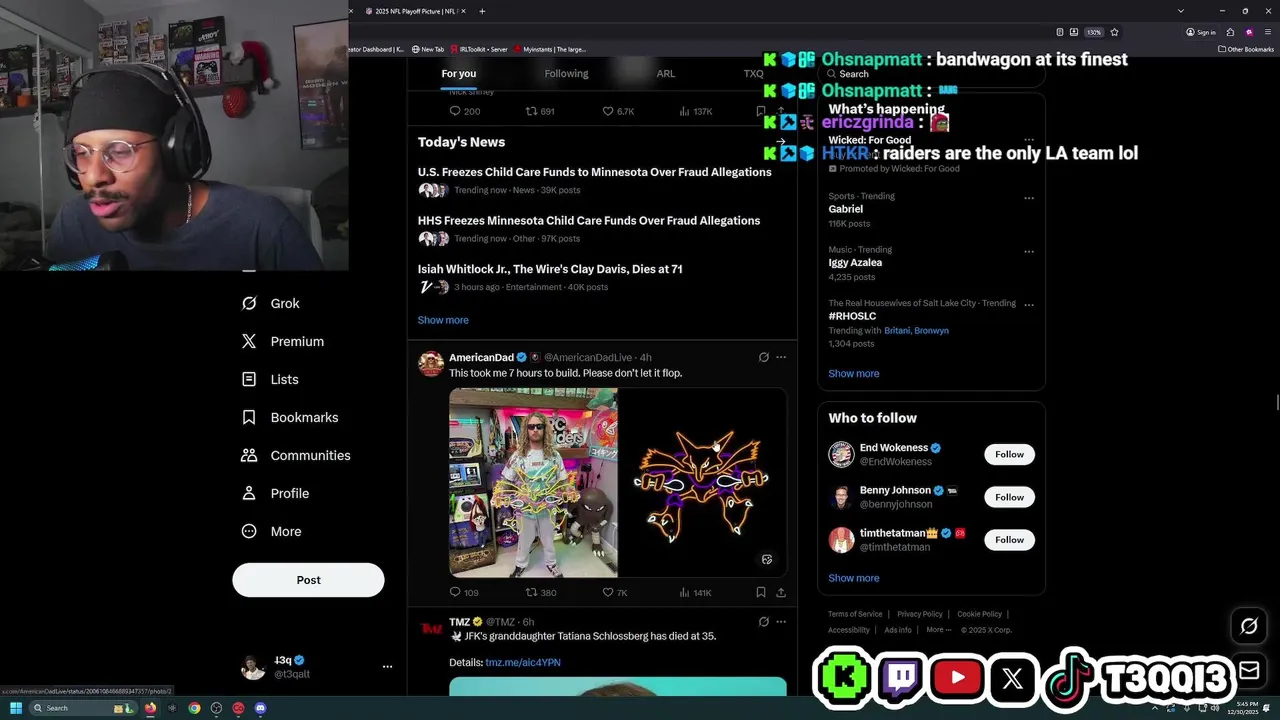Screen dimensions: 1280x720
Task: Open Grok from the sidebar
Action: point(270,303)
